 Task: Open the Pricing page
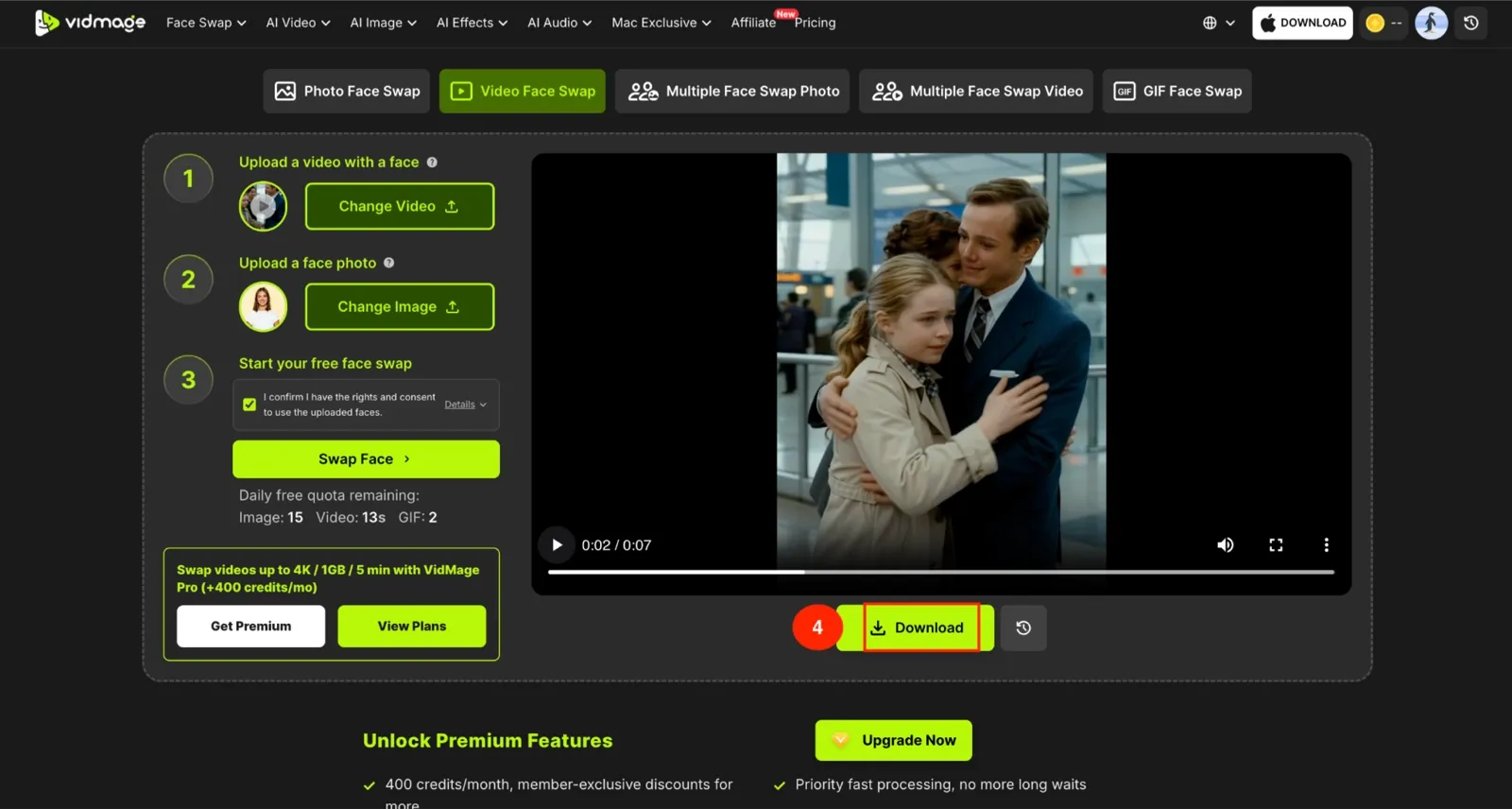click(815, 23)
